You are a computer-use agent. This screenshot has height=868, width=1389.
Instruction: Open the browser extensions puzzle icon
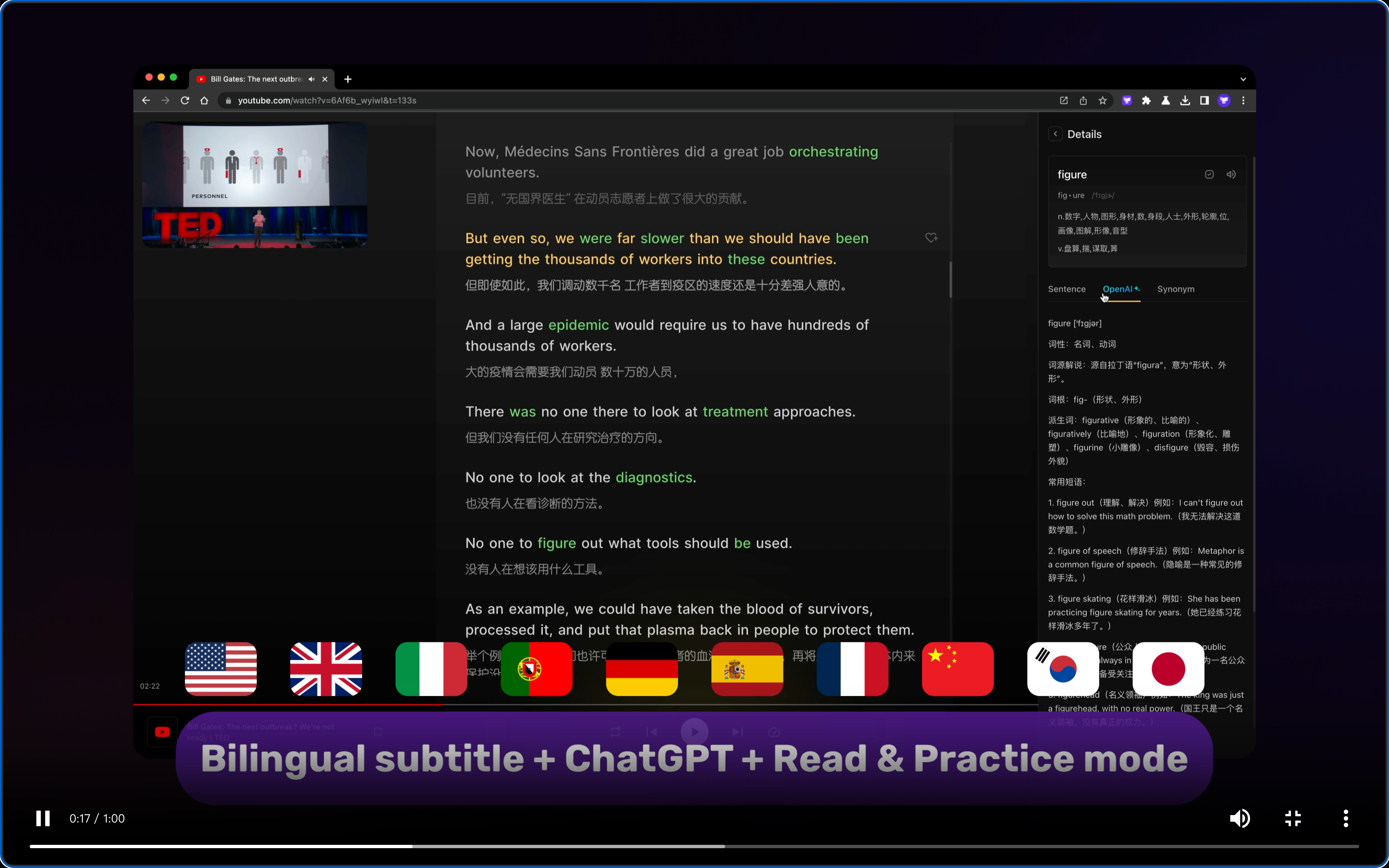[1146, 100]
